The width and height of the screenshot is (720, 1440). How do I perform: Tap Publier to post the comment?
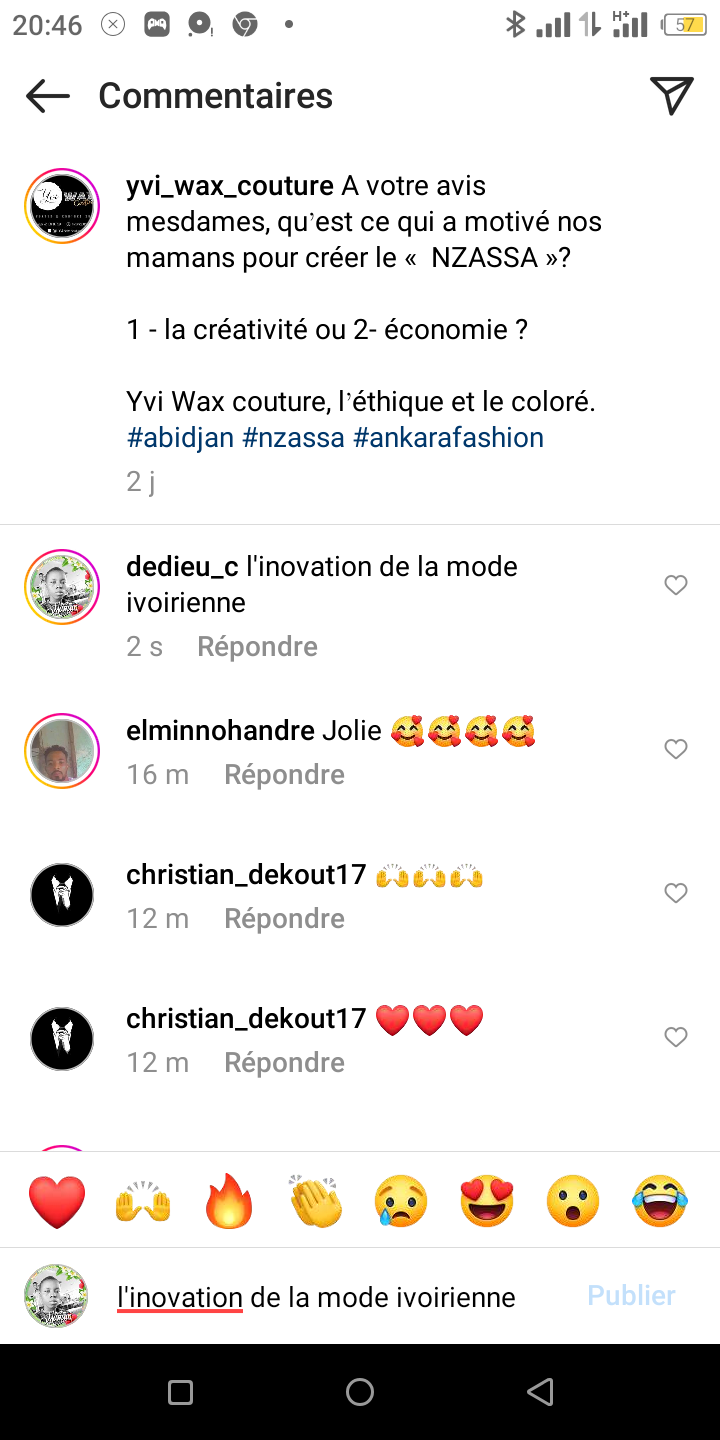coord(631,1296)
